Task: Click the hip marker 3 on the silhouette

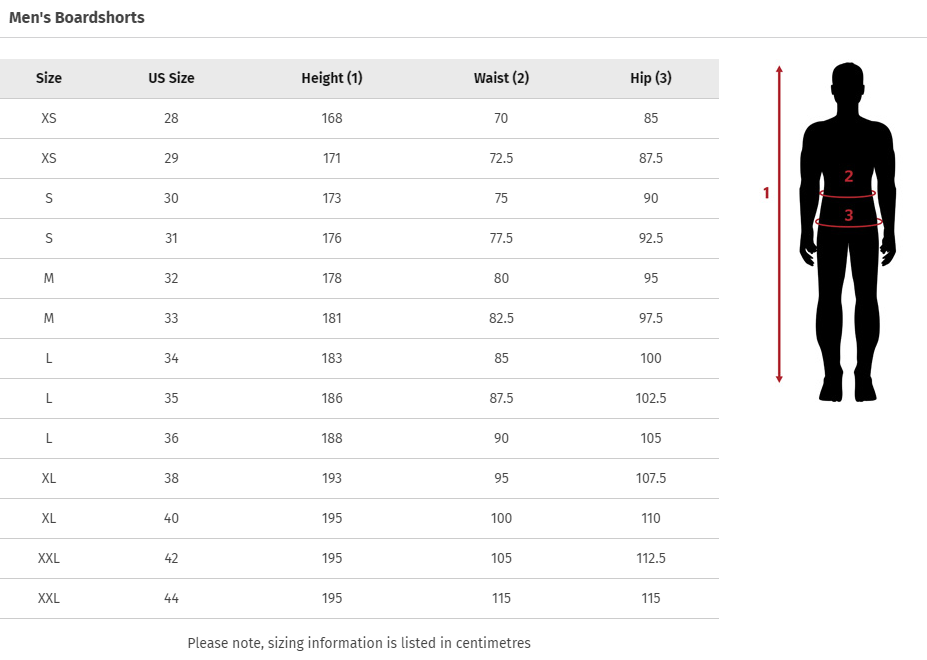Action: 848,215
